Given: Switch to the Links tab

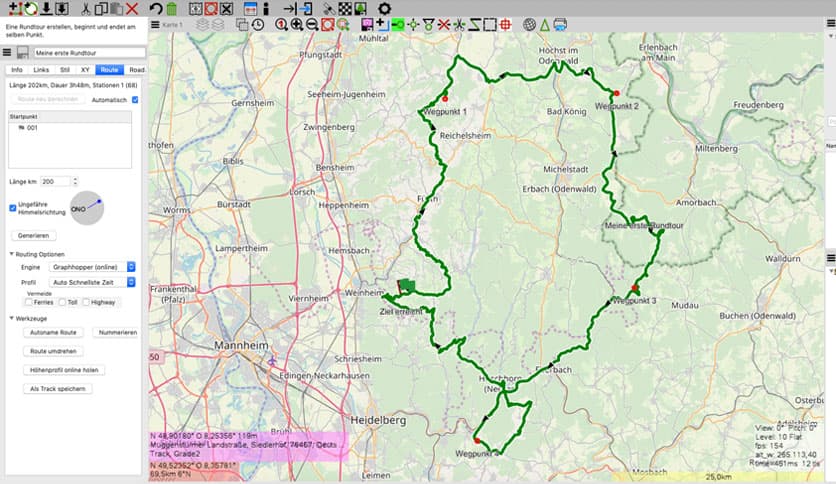Looking at the screenshot, I should point(41,70).
